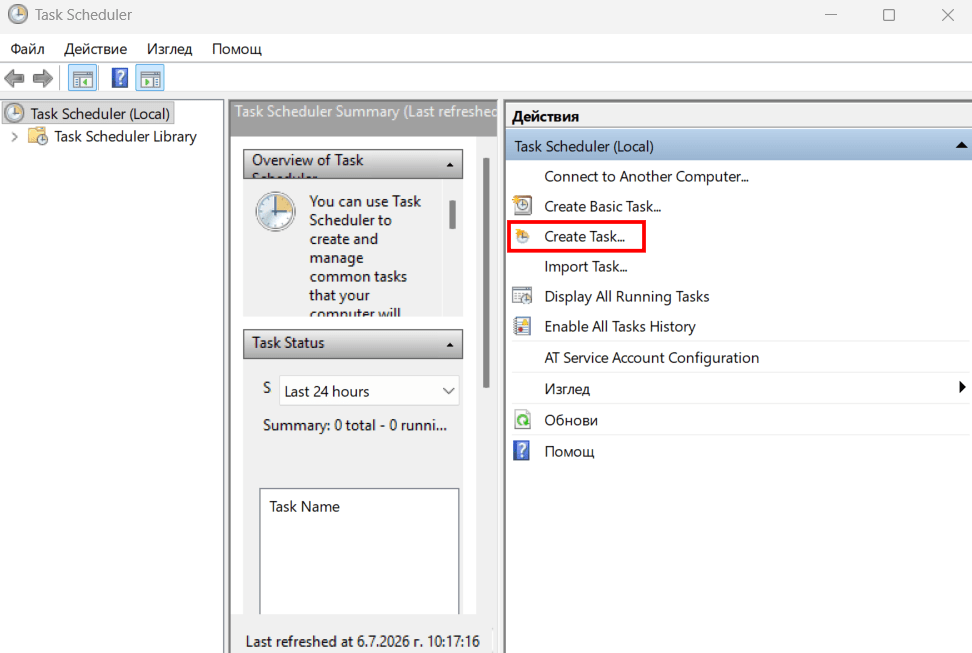Select AT Service Account Configuration
Screen dimensions: 972x653
click(x=652, y=358)
